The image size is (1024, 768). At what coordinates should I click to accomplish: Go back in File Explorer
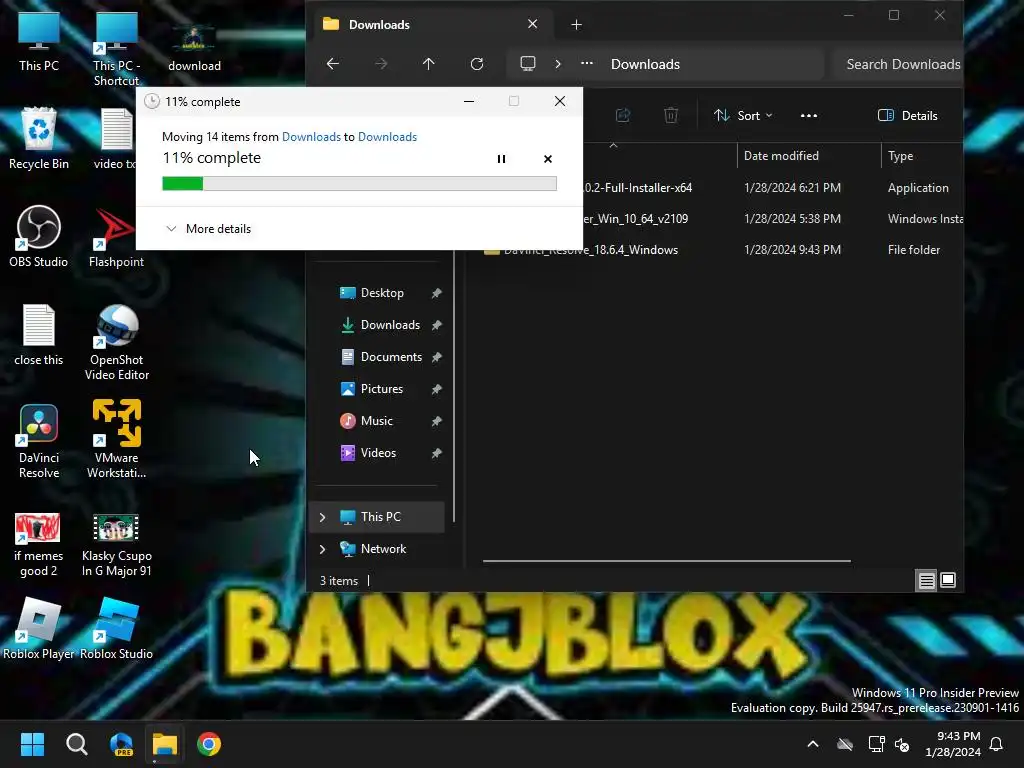(x=332, y=64)
